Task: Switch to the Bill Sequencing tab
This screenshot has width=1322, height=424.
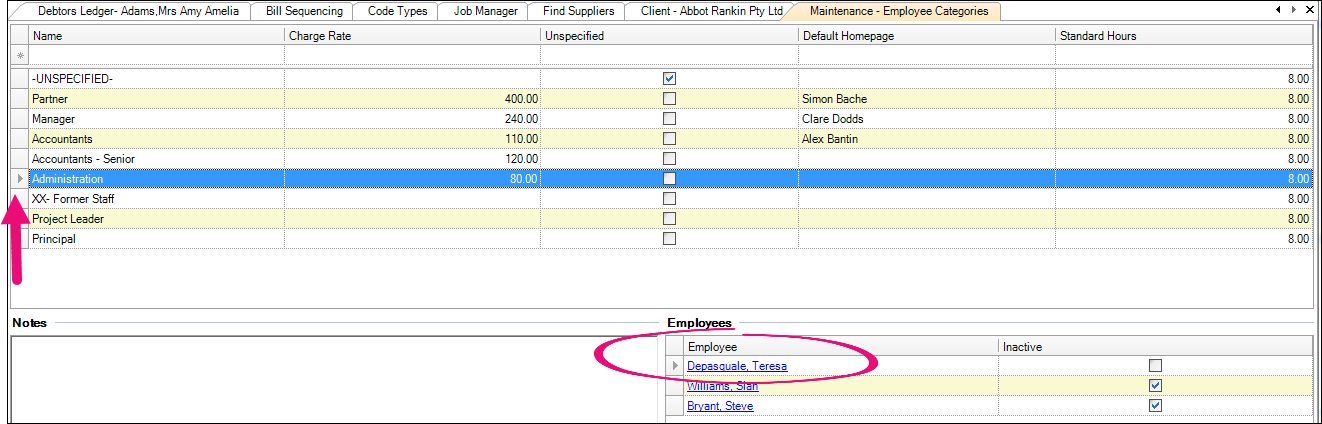Action: coord(304,11)
